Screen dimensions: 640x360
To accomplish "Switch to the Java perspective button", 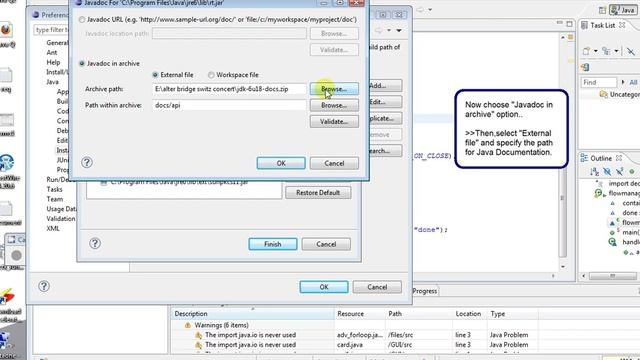I will (623, 9).
